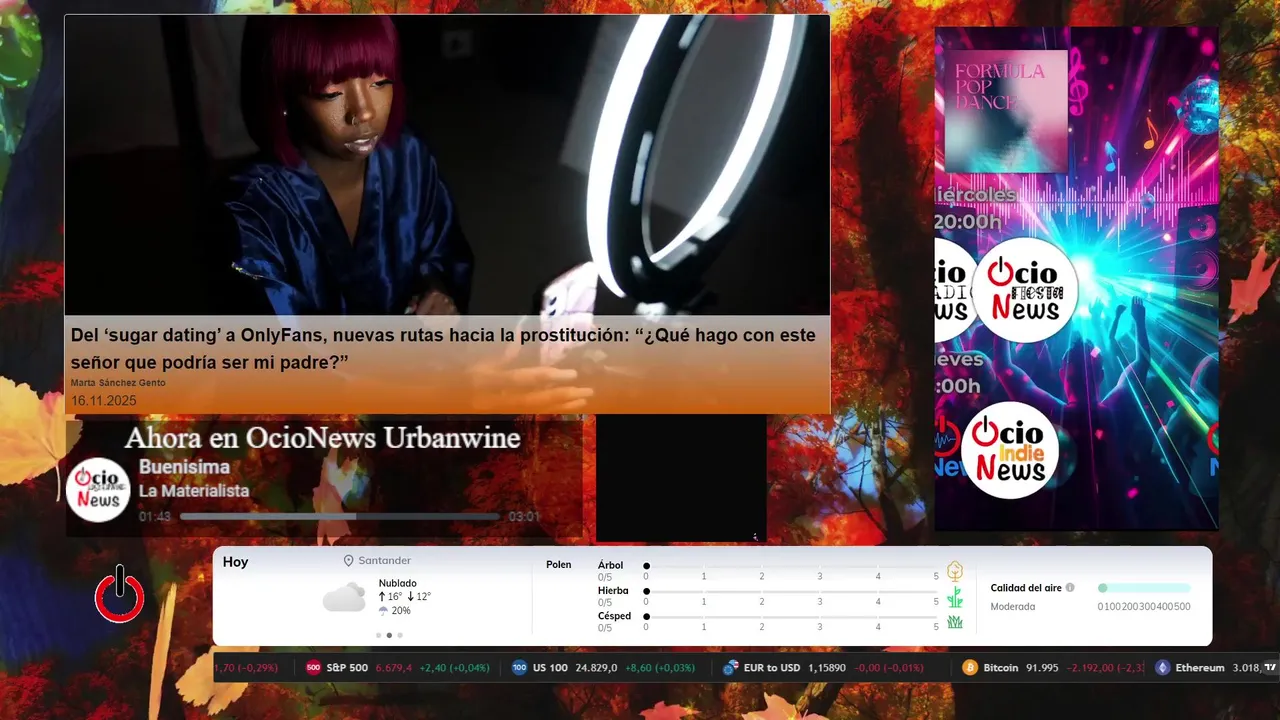
Task: Click the song title 'Buenisima'
Action: tap(184, 467)
